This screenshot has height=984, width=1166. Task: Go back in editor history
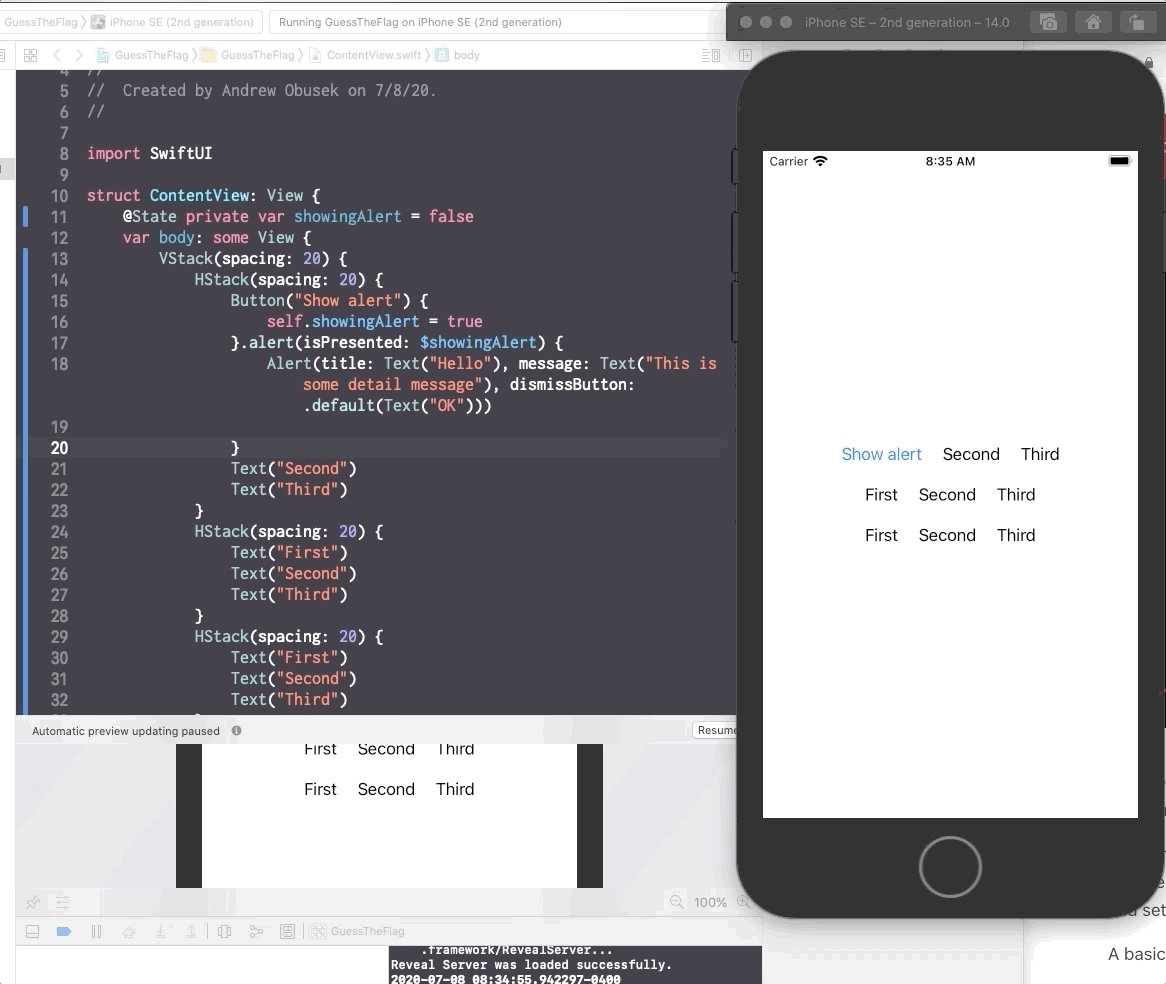point(57,55)
